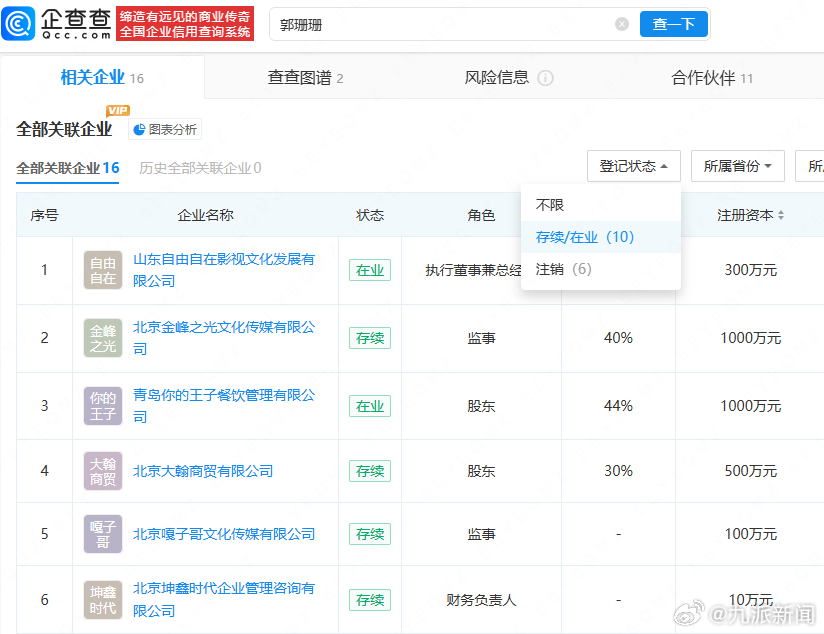This screenshot has height=634, width=824.
Task: Click the 嘎子哥 company logo icon
Action: [x=103, y=534]
